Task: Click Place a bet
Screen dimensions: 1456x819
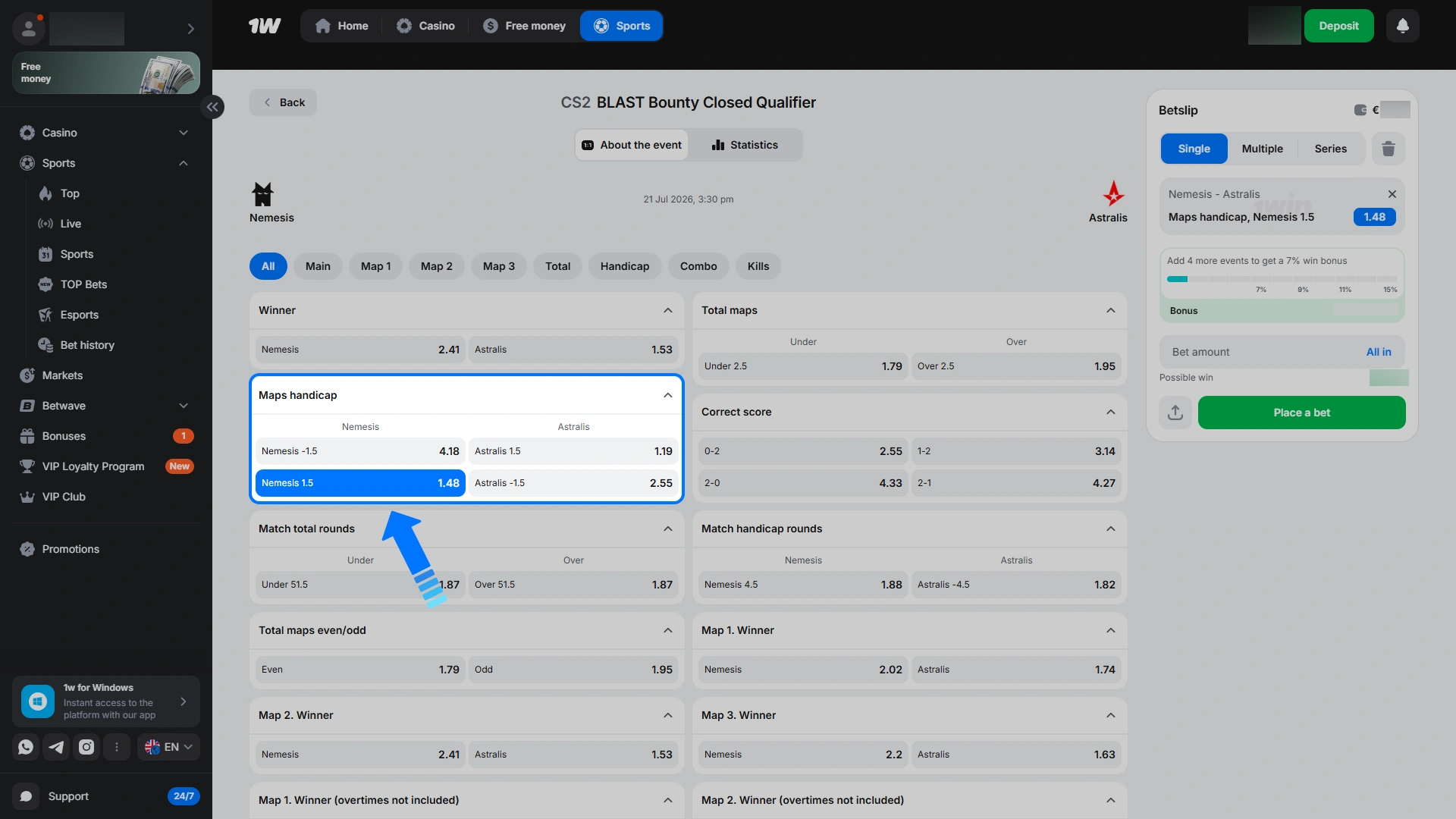Action: tap(1301, 413)
